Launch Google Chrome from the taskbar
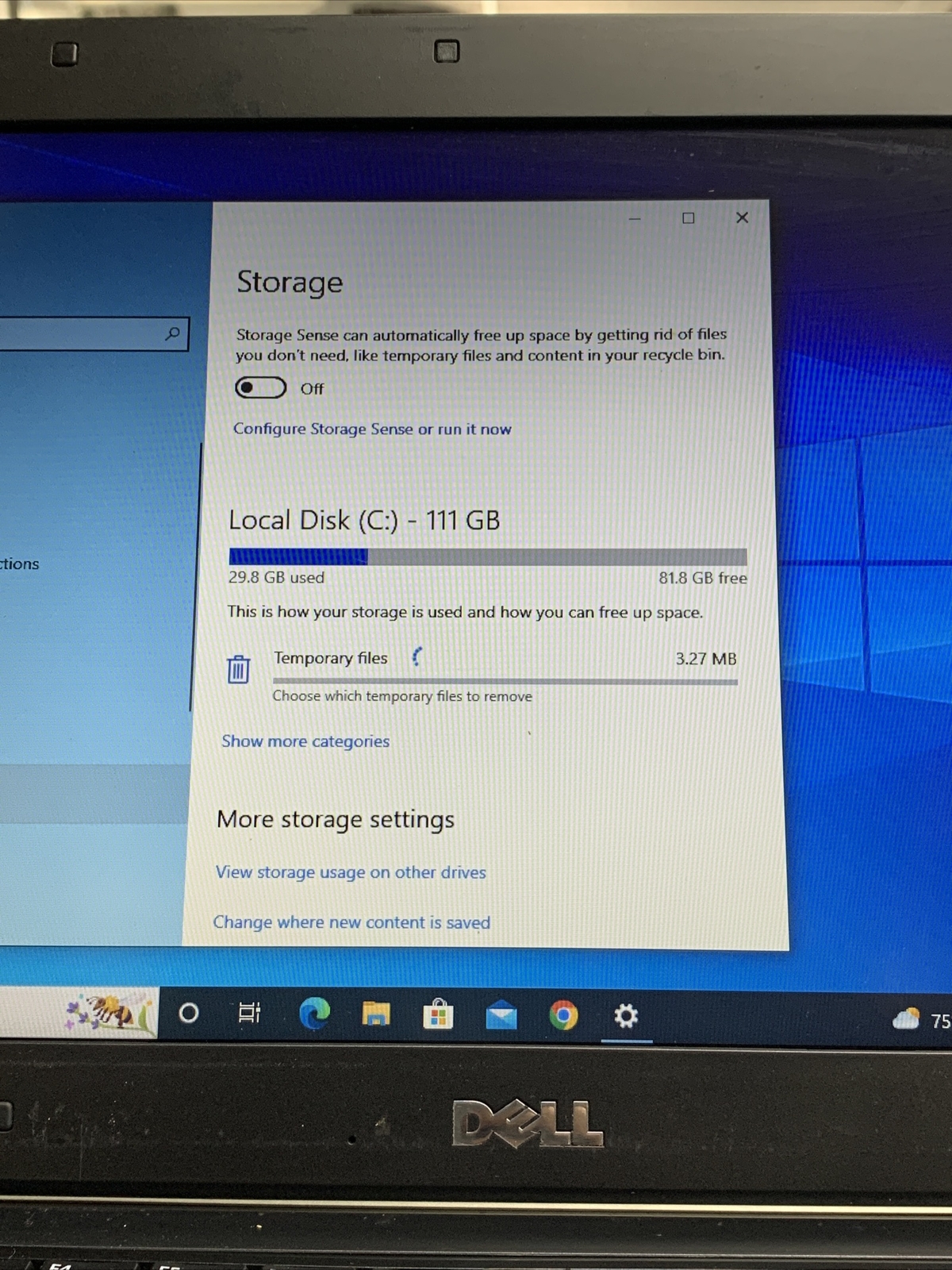Screen dimensions: 952x1270 [563, 1015]
